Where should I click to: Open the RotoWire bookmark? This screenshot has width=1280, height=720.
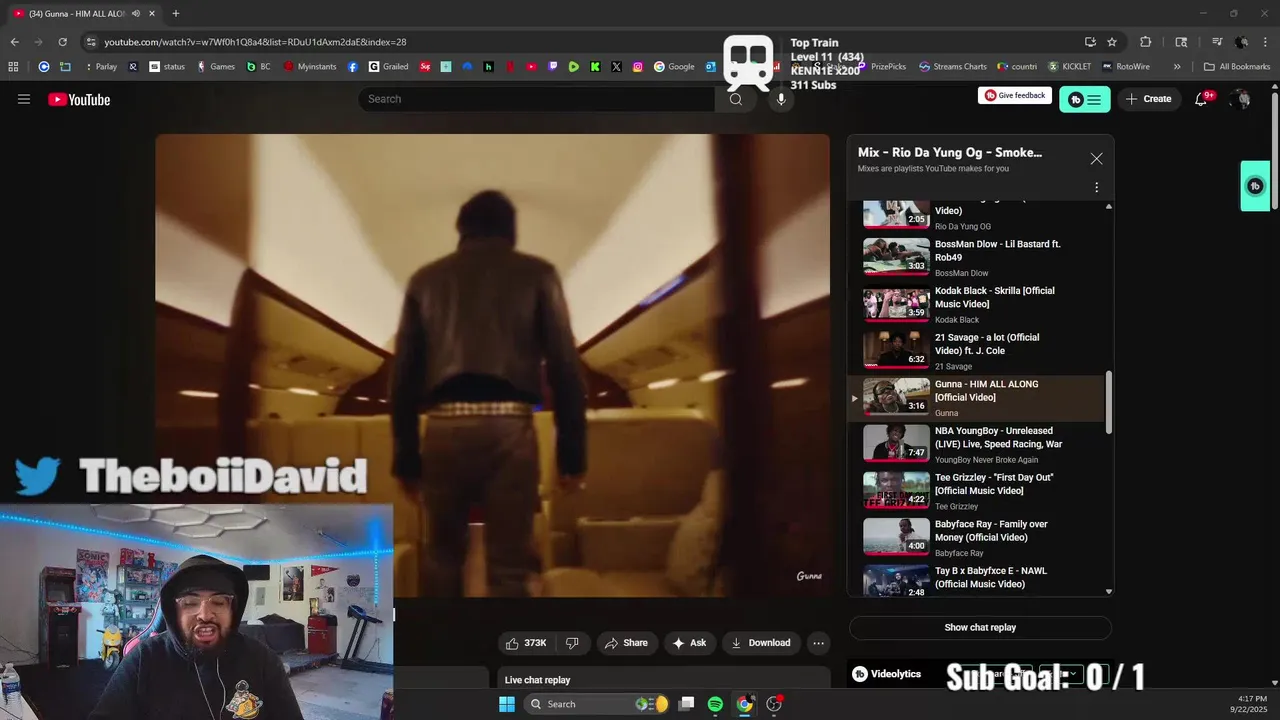click(x=1126, y=67)
